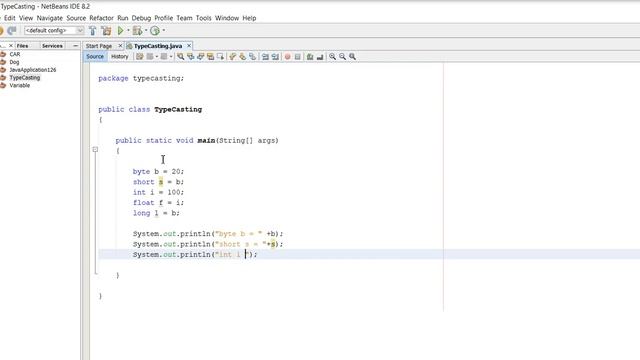Open the Refactor menu
Screen dimensions: 640x360
(x=101, y=18)
